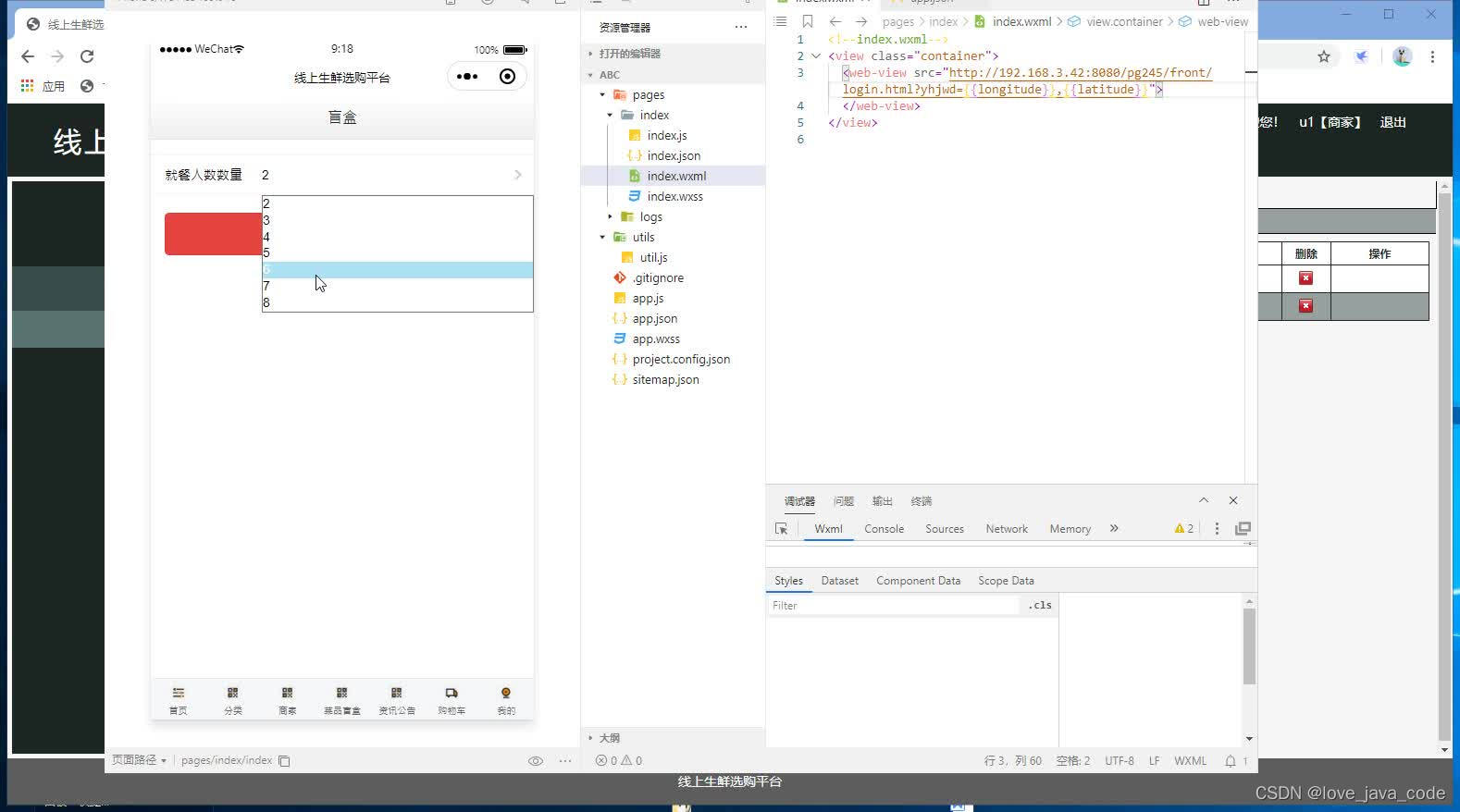
Task: Open the warnings indicator showing 2
Action: 1184,529
